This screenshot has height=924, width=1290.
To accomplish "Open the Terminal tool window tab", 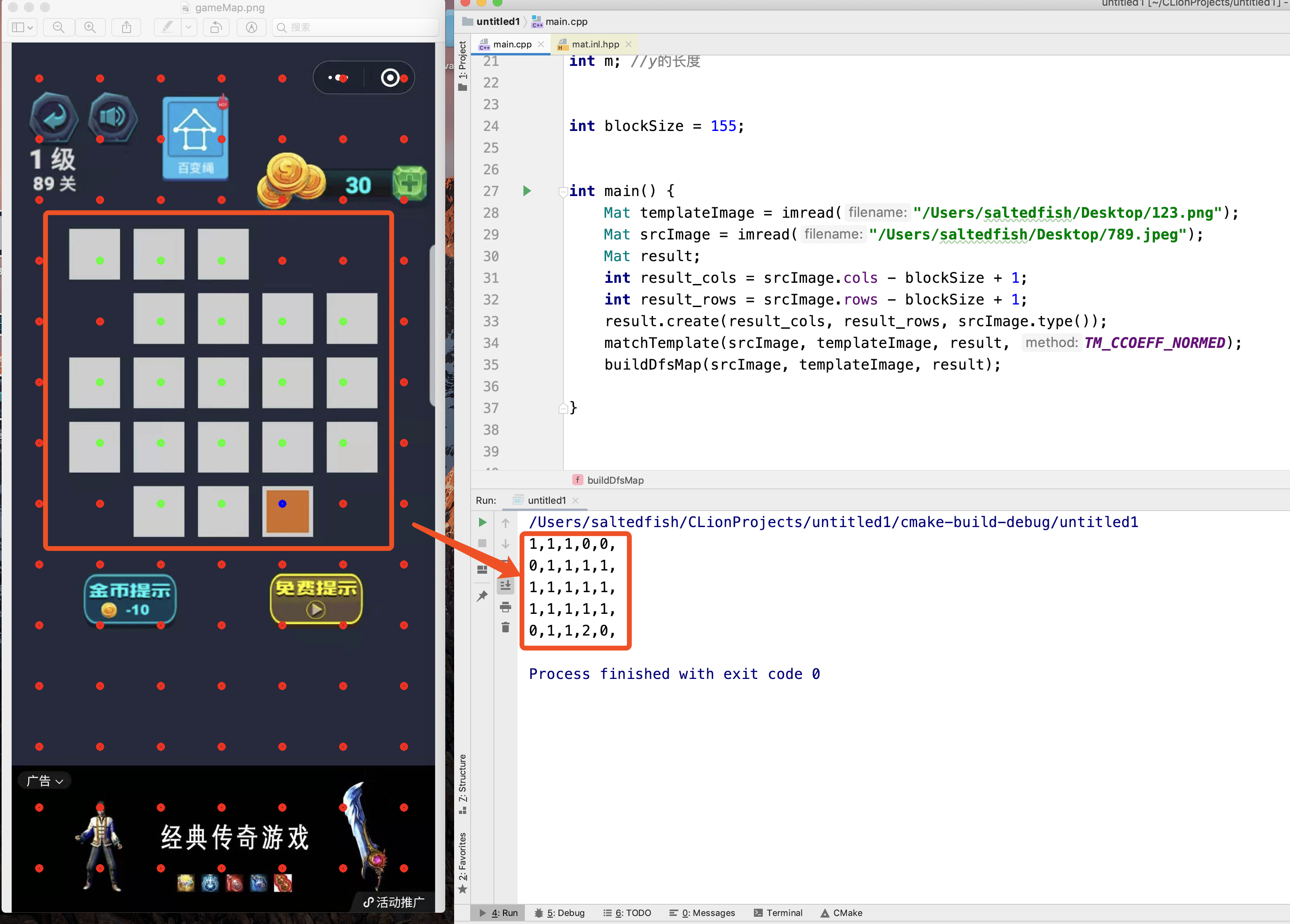I will (778, 913).
